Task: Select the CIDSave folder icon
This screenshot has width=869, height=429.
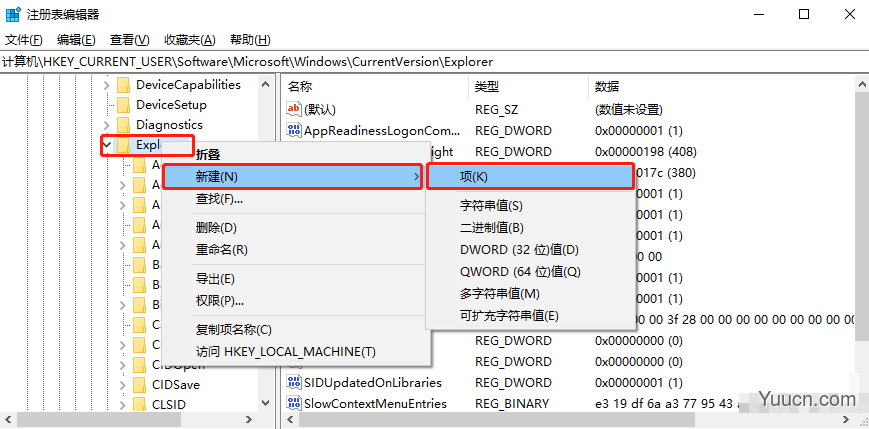Action: click(139, 384)
